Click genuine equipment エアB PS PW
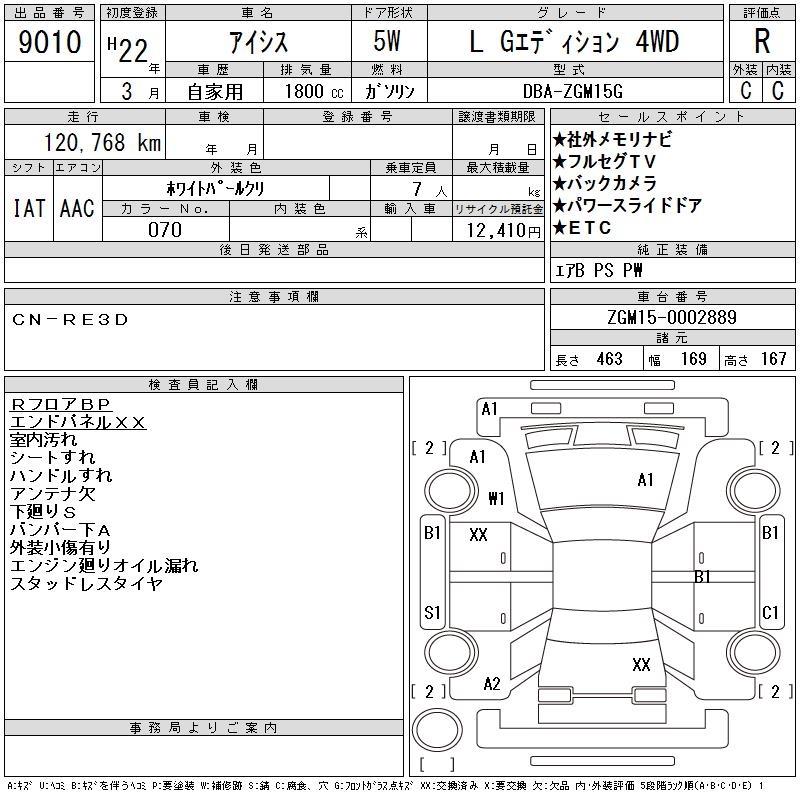This screenshot has height=800, width=800. point(598,270)
